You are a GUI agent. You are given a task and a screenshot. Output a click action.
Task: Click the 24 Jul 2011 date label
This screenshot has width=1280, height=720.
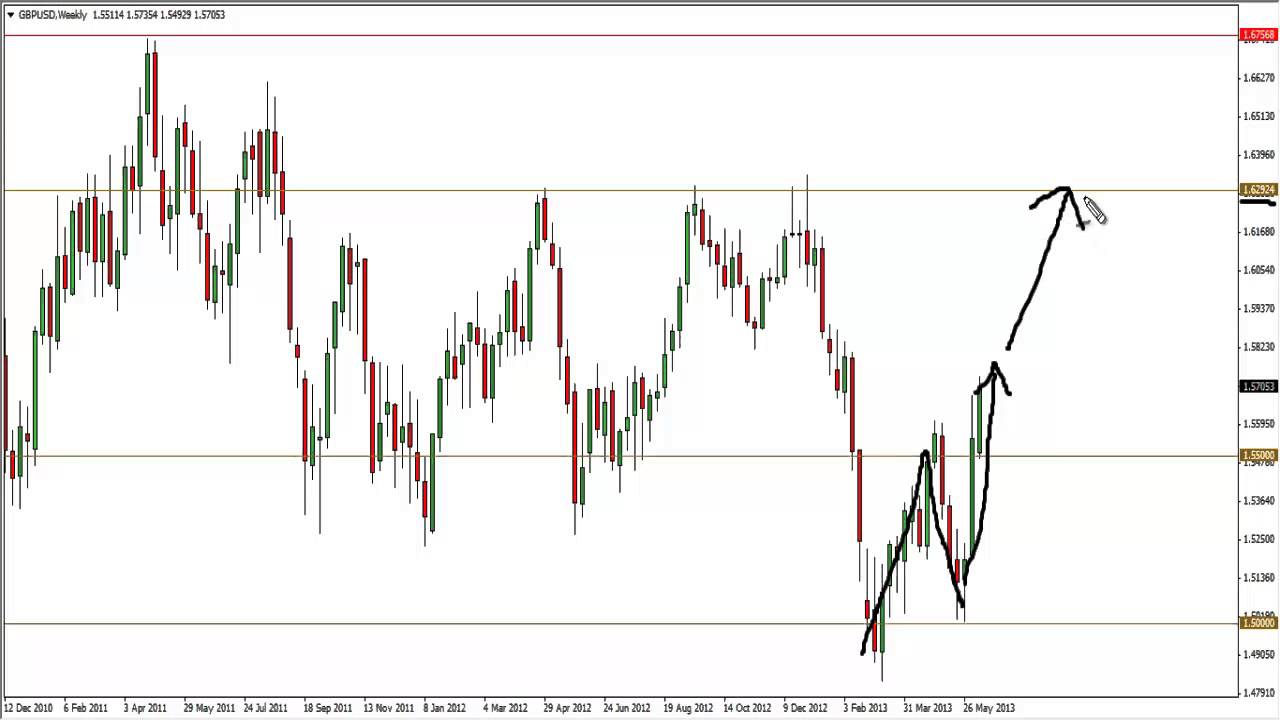coord(266,708)
